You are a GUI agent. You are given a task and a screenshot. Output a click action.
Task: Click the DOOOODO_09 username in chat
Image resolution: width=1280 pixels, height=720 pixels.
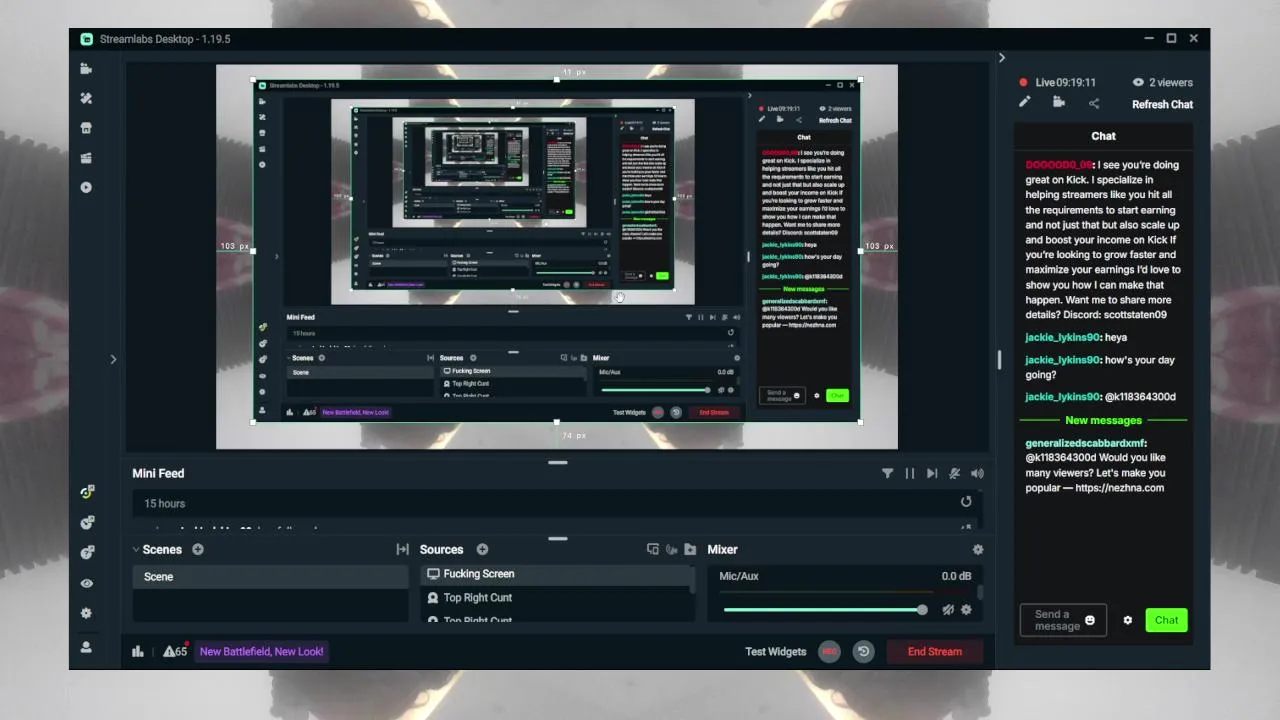click(x=1060, y=165)
